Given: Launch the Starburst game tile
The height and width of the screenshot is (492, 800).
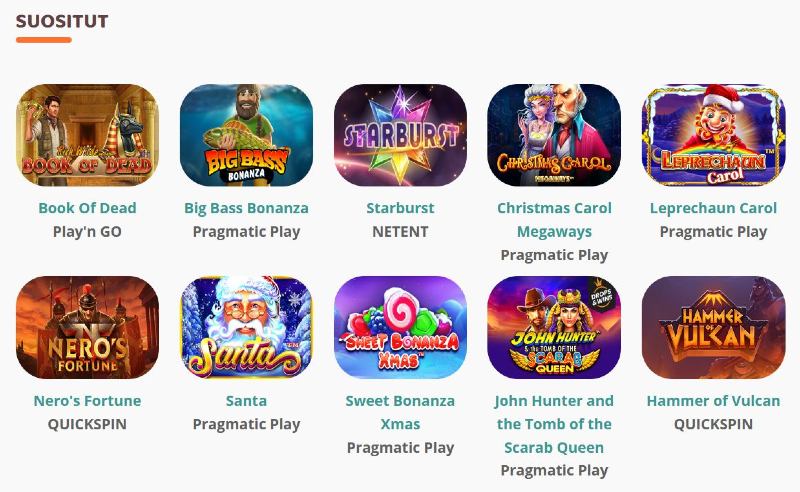Looking at the screenshot, I should (401, 135).
